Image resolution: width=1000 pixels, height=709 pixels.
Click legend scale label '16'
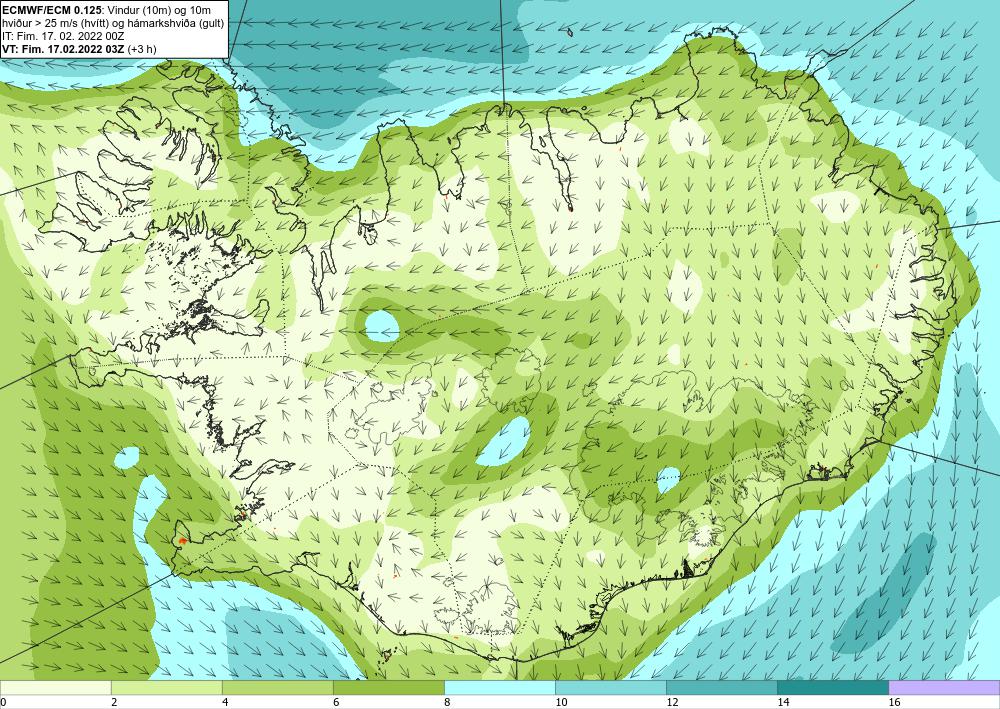tap(894, 703)
